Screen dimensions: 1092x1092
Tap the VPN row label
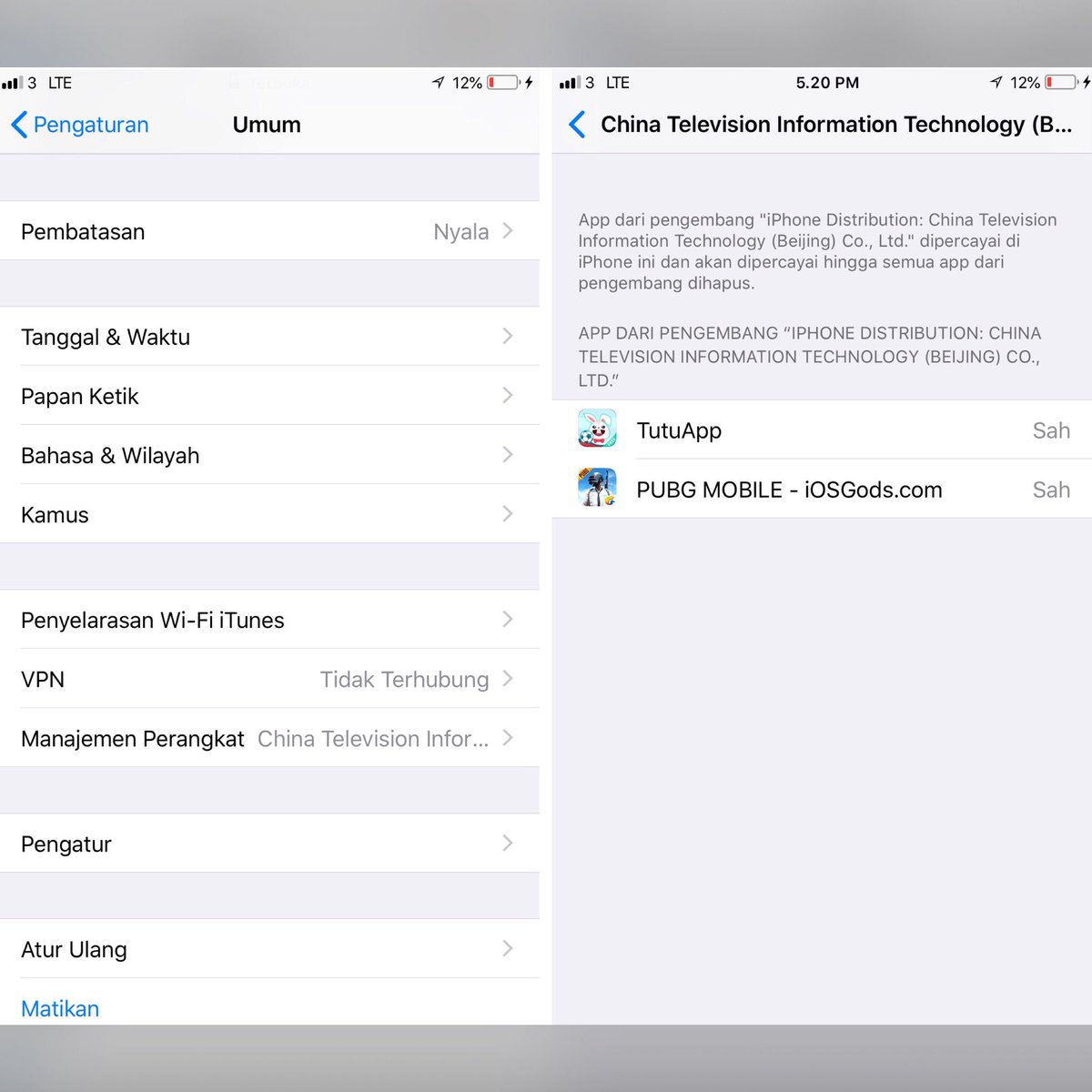click(43, 680)
